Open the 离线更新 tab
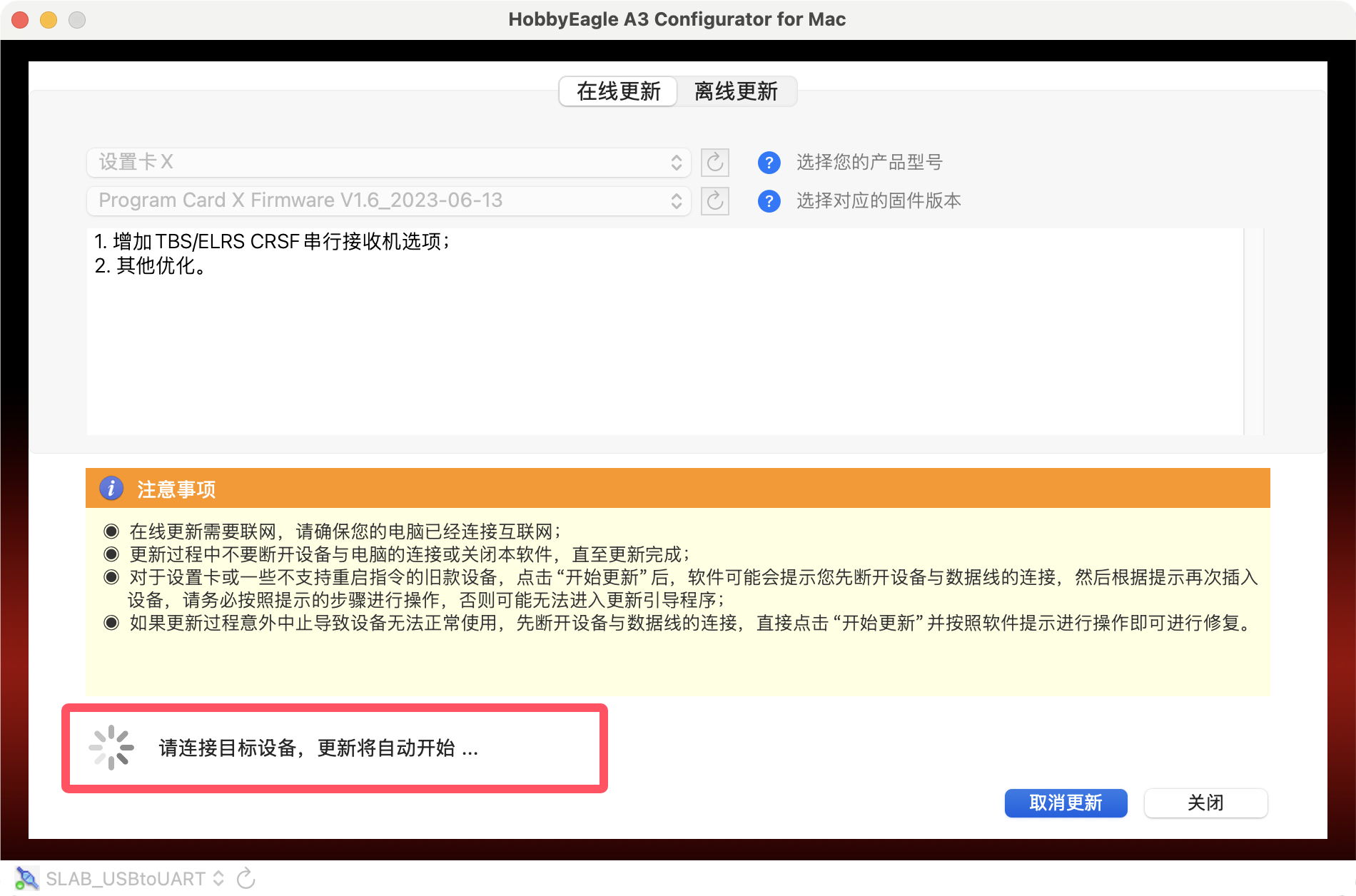 point(736,91)
